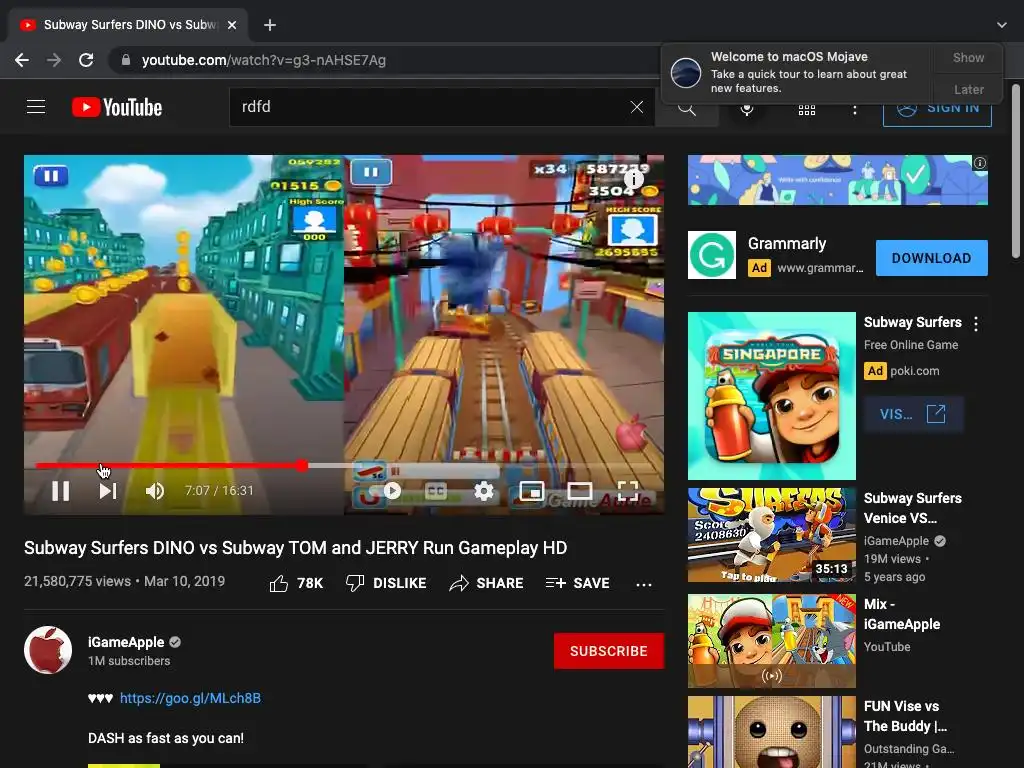
Task: Open the YouTube apps grid icon
Action: tap(807, 110)
